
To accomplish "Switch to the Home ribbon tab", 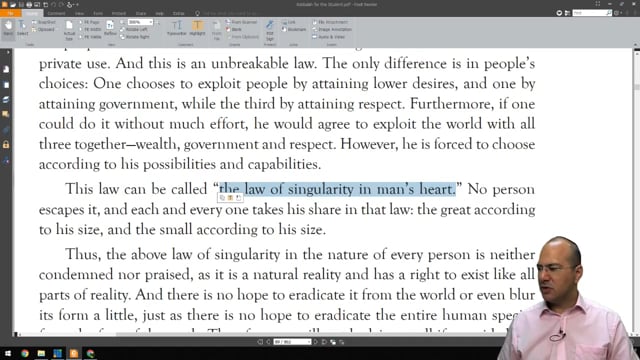I will pyautogui.click(x=32, y=13).
